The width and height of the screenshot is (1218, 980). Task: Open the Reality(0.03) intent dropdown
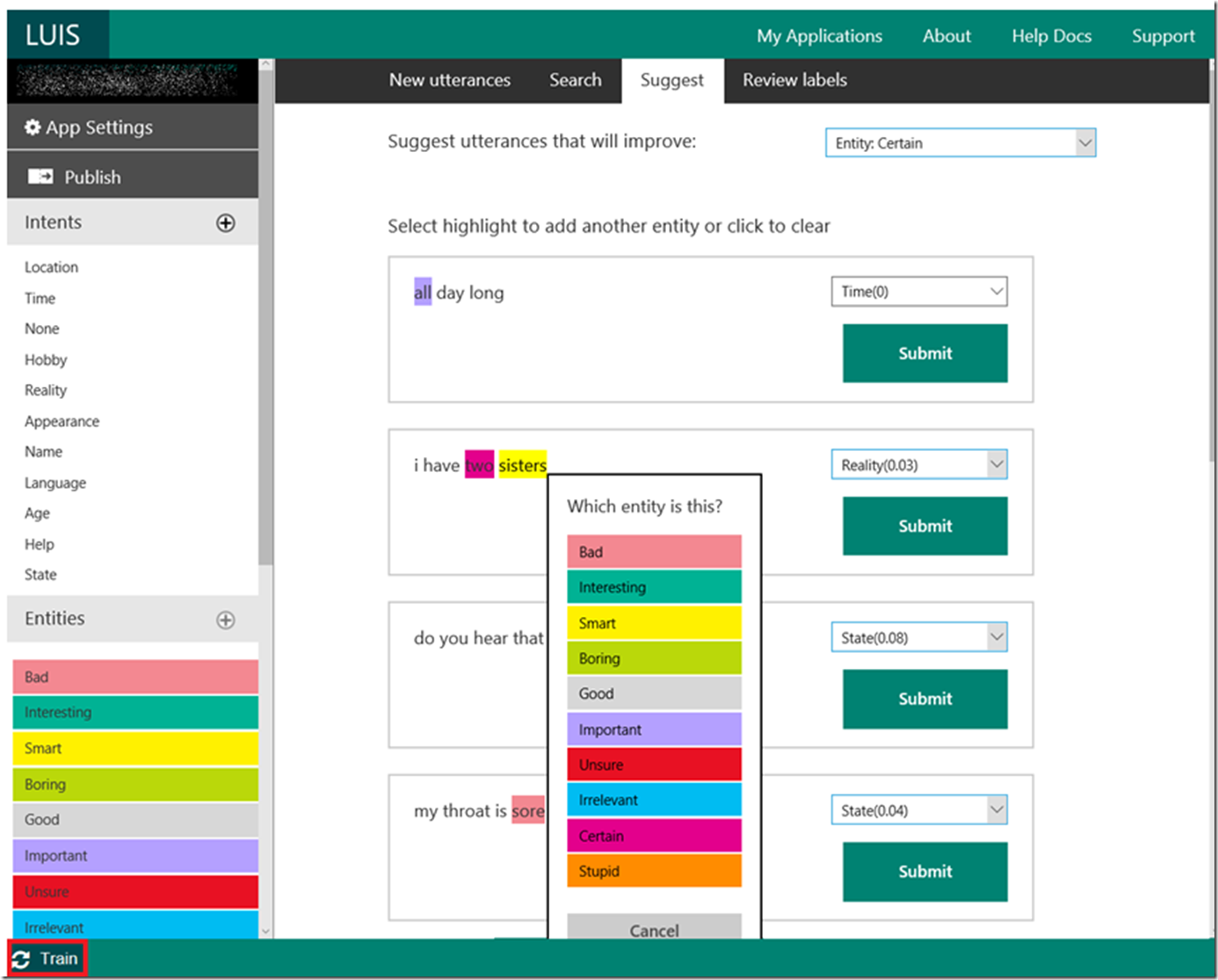[919, 465]
